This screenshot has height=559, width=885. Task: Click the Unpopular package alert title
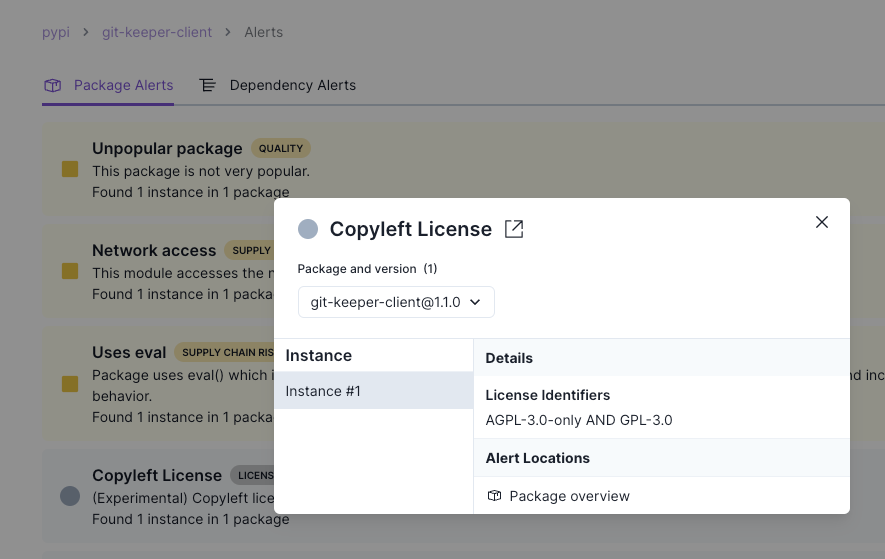tap(167, 148)
